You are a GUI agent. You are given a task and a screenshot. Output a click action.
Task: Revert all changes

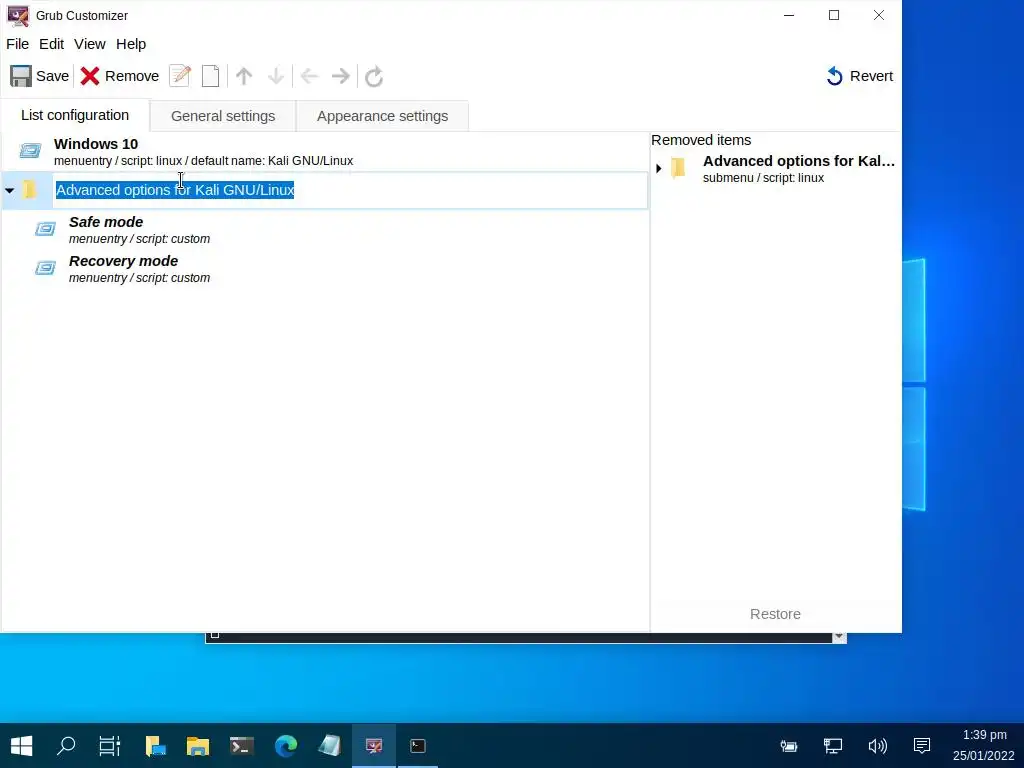pyautogui.click(x=859, y=76)
